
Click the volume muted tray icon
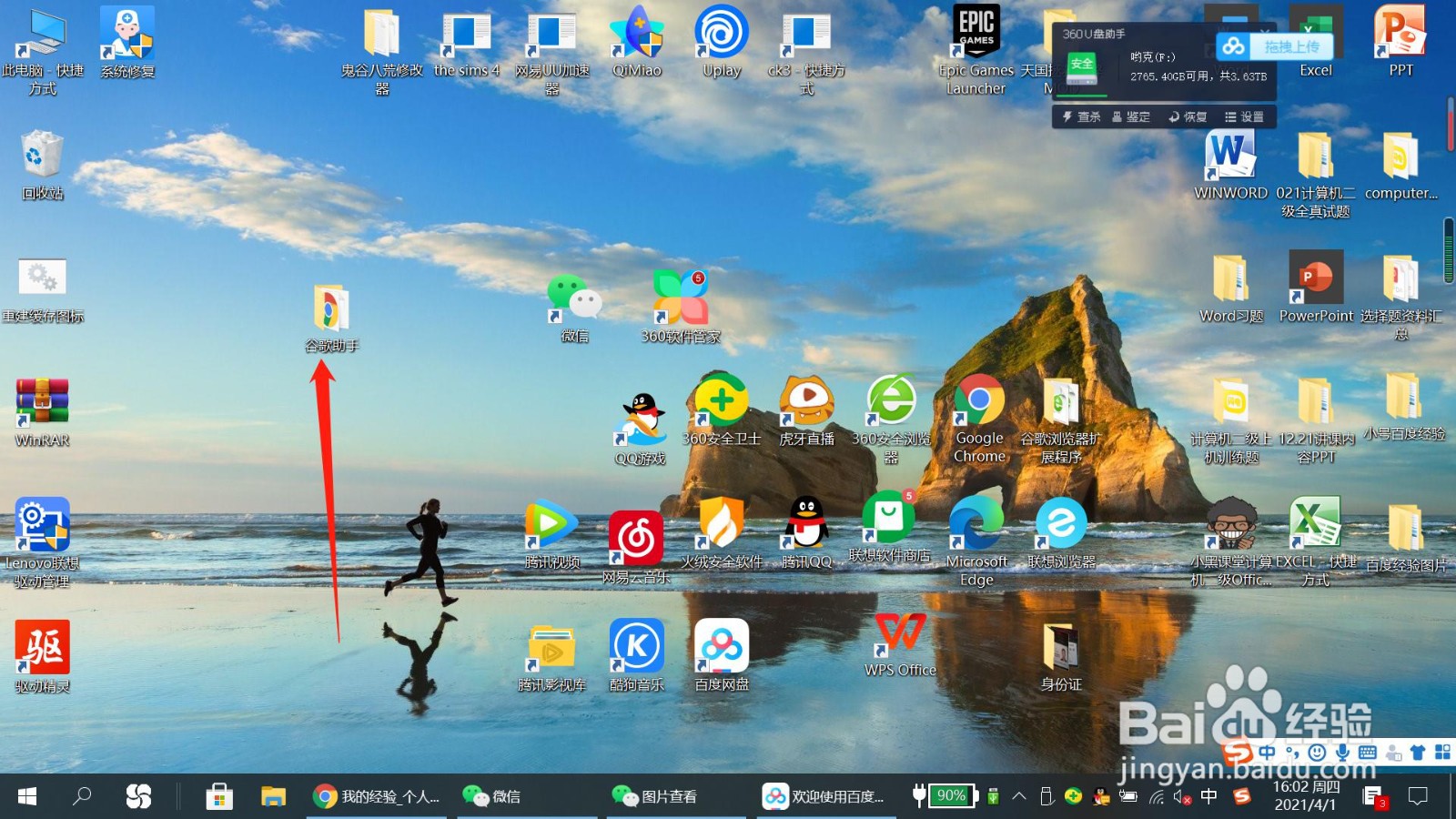[x=1182, y=796]
